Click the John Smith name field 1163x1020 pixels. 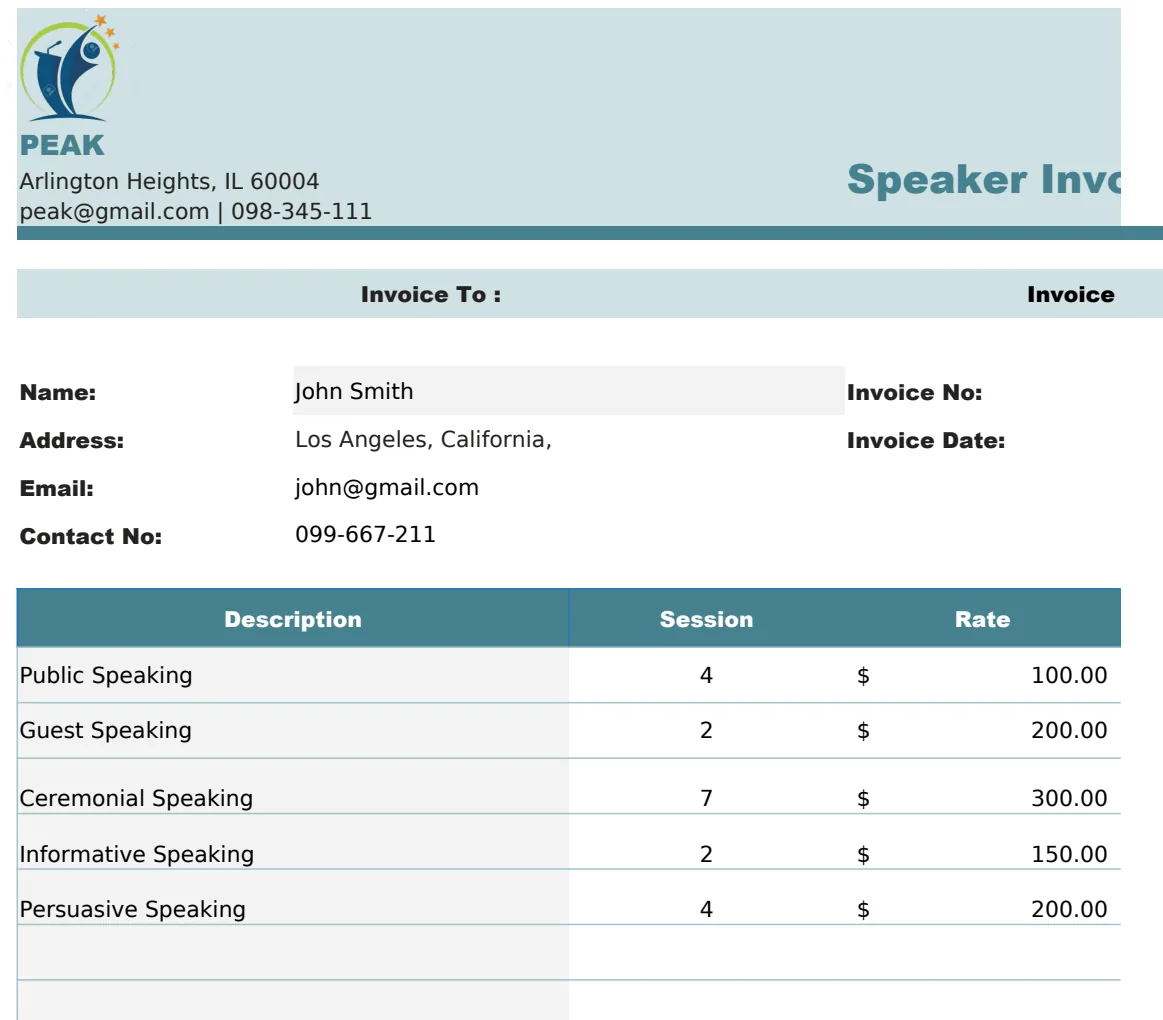569,391
